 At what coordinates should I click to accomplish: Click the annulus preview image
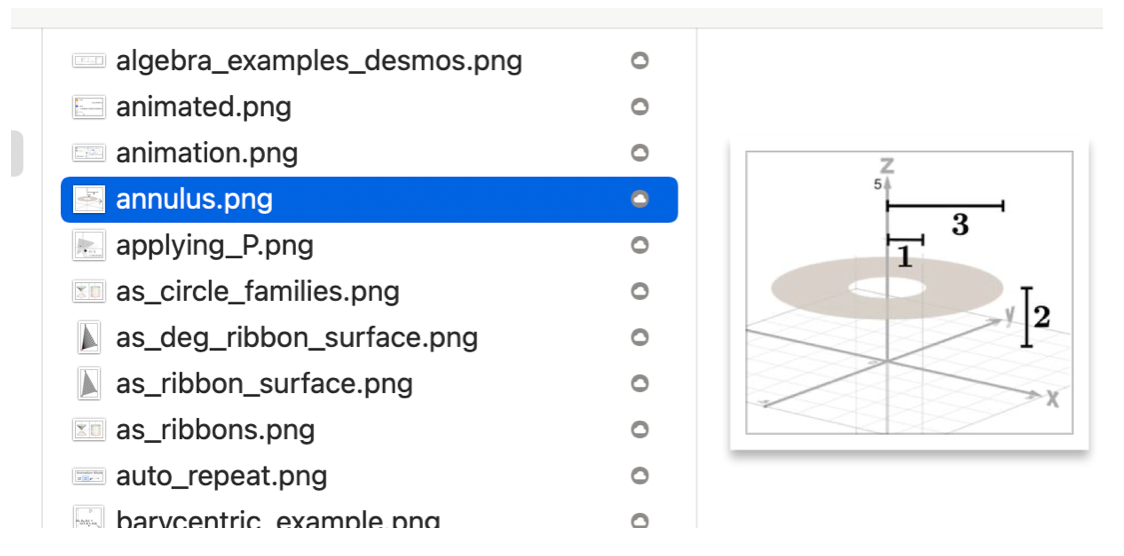tap(909, 293)
